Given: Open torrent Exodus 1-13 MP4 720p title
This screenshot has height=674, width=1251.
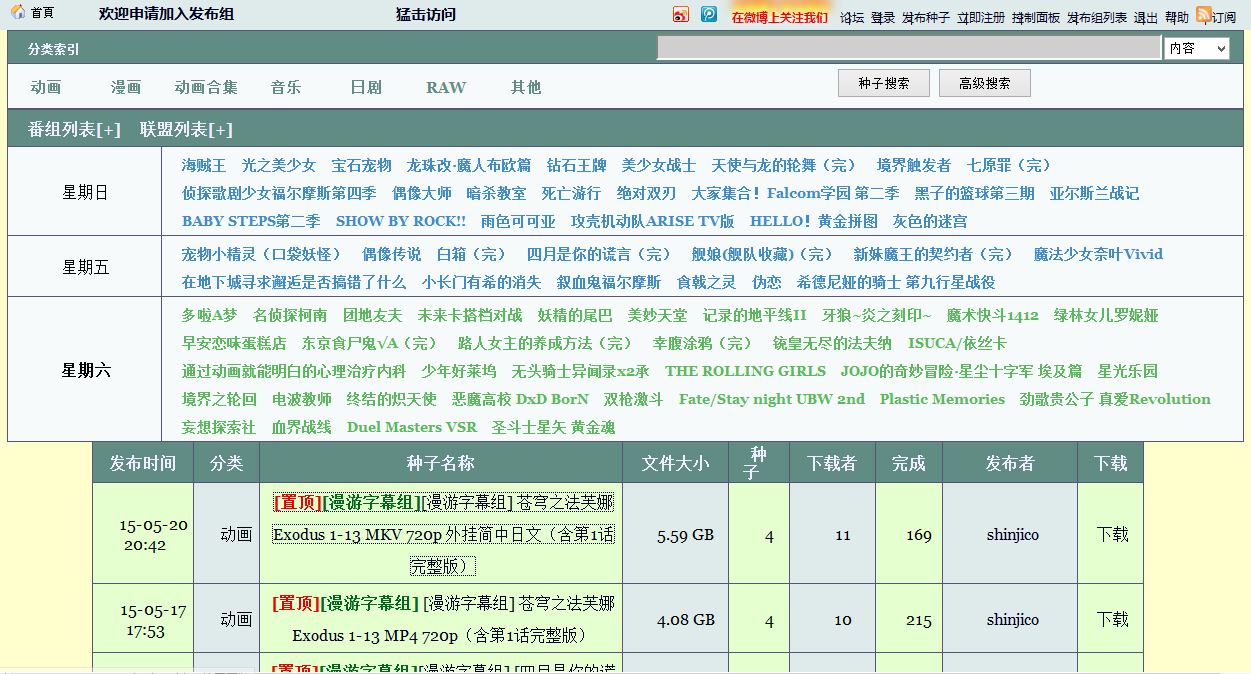Looking at the screenshot, I should pyautogui.click(x=443, y=619).
